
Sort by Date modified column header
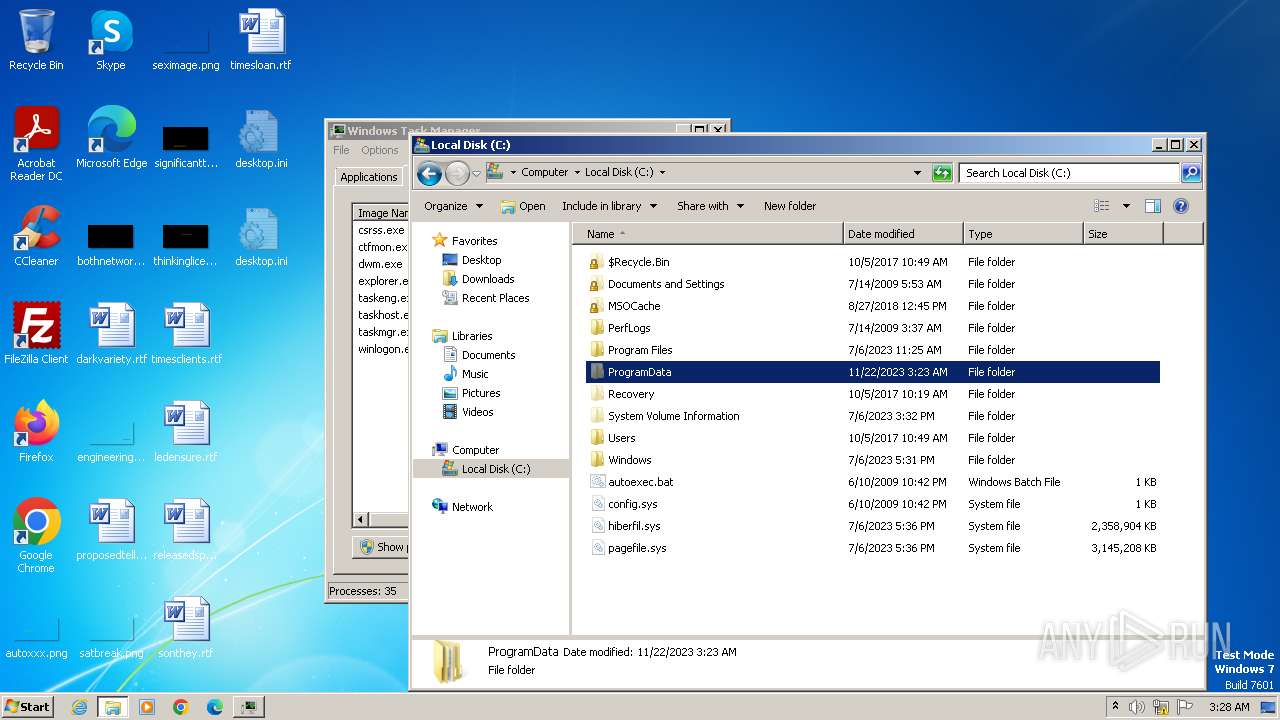(x=903, y=234)
